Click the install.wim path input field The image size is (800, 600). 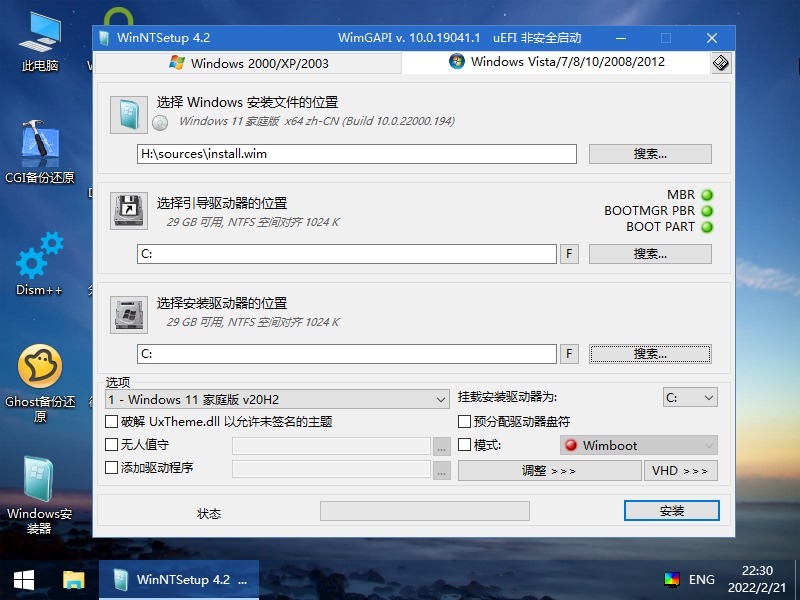coord(356,154)
